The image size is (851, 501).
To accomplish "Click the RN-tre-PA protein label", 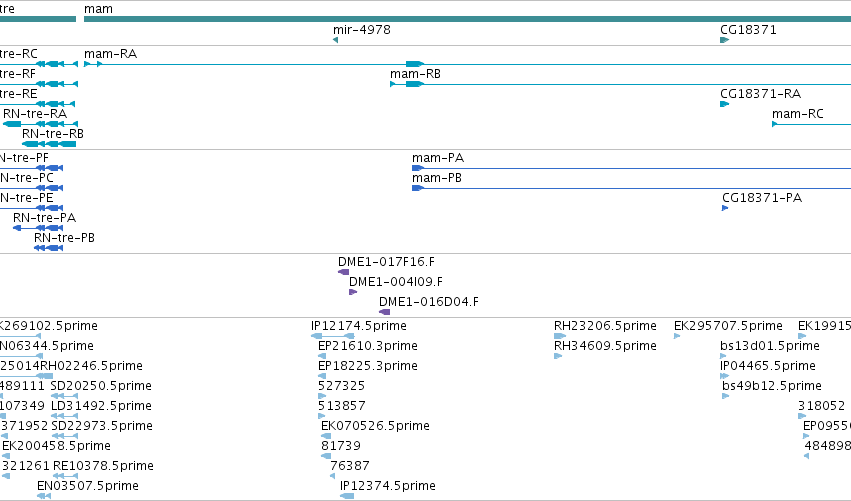I will (45, 218).
